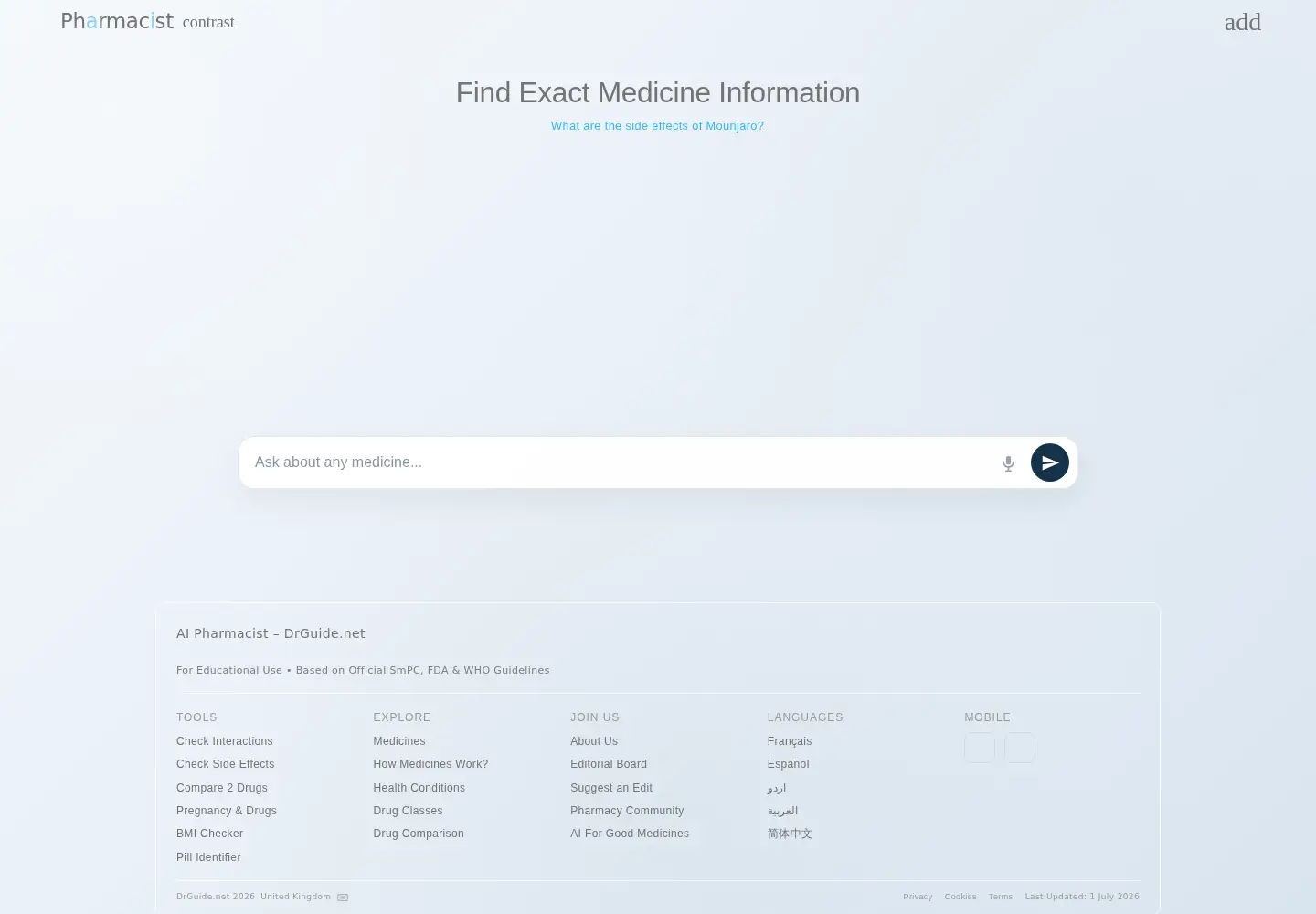Switch language to Arabic (العربية)
Screen dimensions: 1316x914
click(x=783, y=811)
